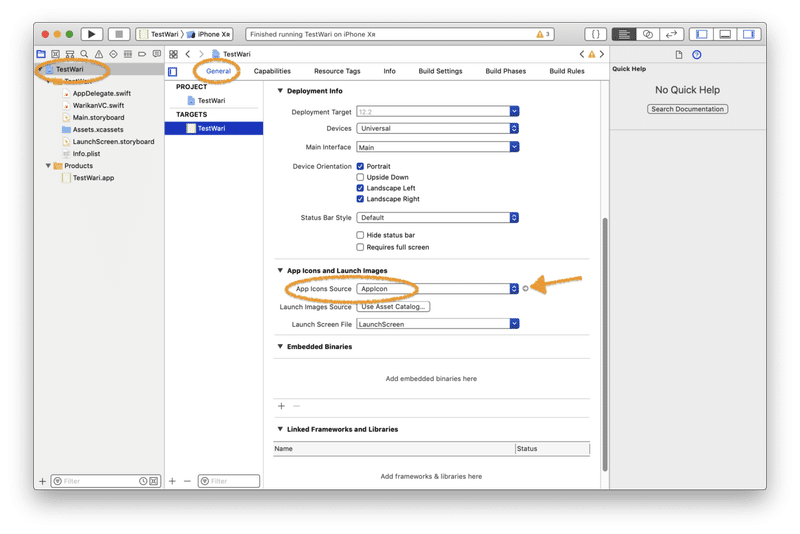Open the debug navigator

coord(128,54)
